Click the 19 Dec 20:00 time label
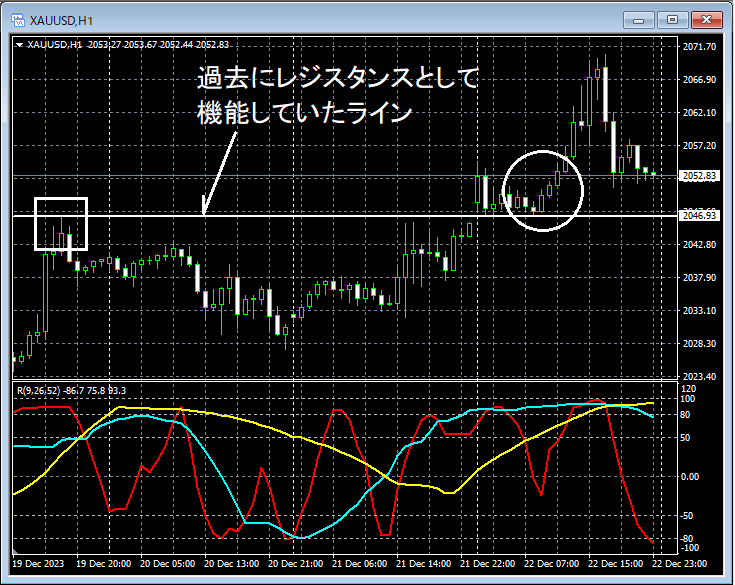 point(104,563)
